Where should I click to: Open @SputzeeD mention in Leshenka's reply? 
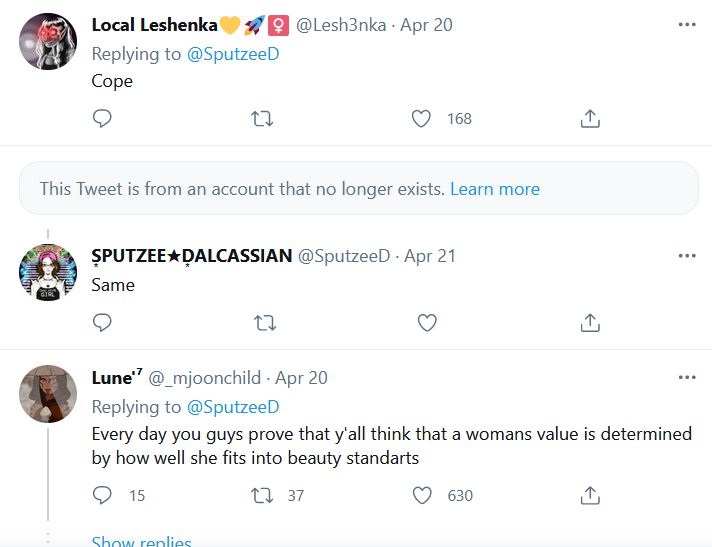(x=233, y=54)
